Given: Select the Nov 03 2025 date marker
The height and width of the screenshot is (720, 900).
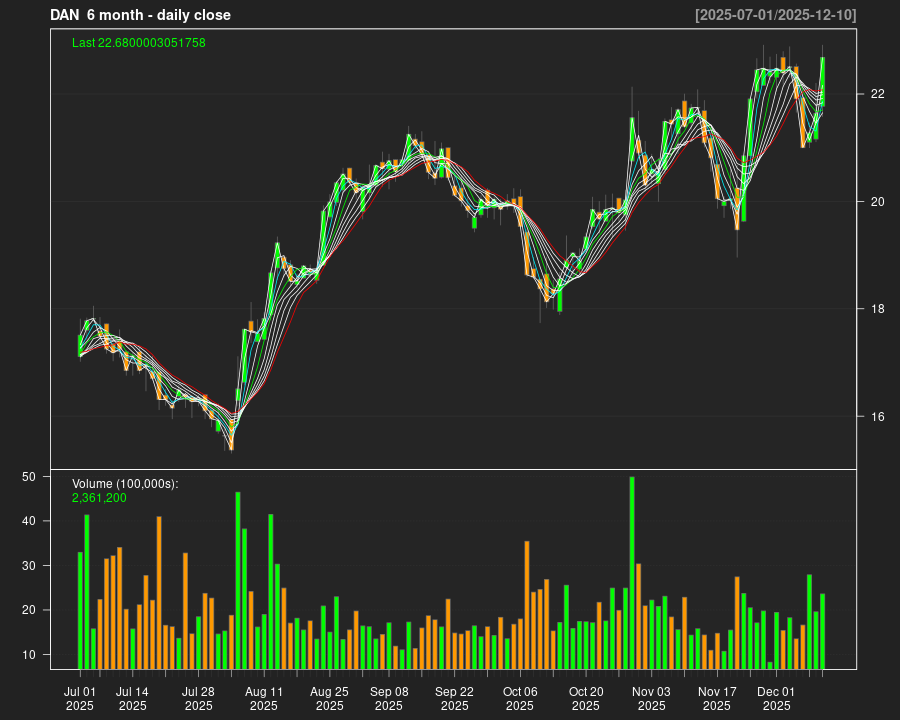Looking at the screenshot, I should click(651, 698).
